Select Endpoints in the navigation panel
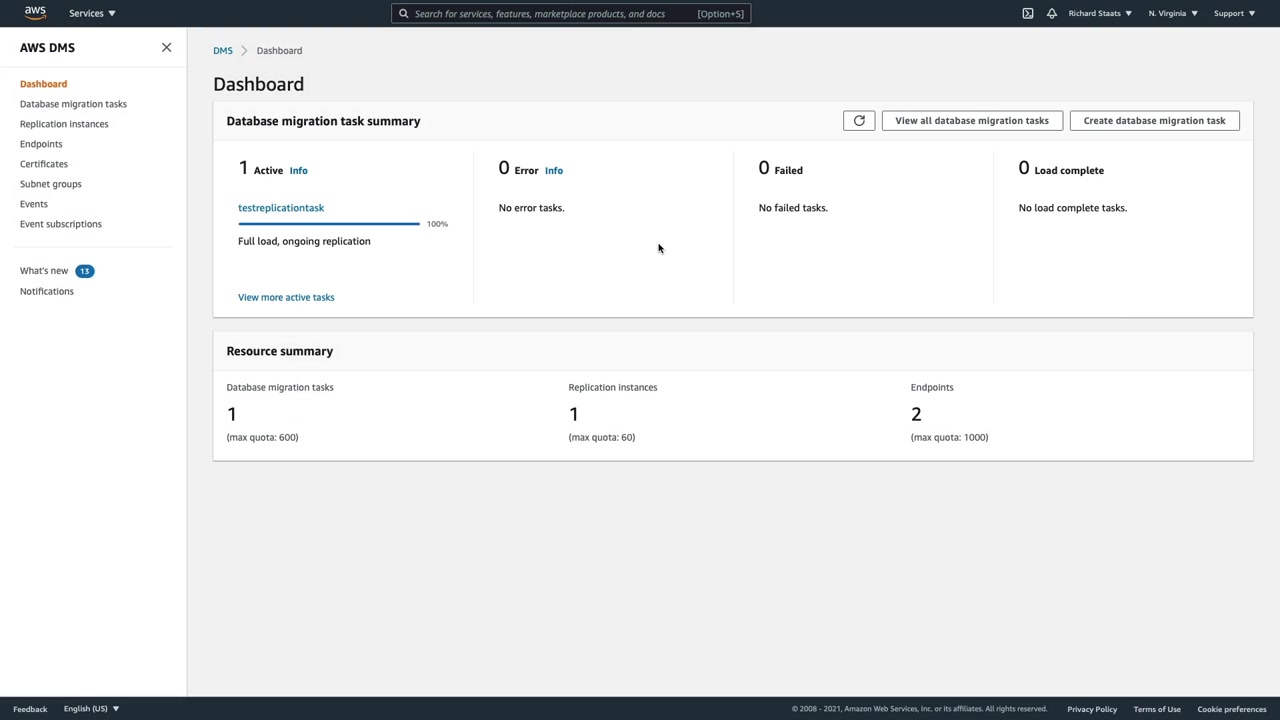The image size is (1280, 720). click(41, 144)
